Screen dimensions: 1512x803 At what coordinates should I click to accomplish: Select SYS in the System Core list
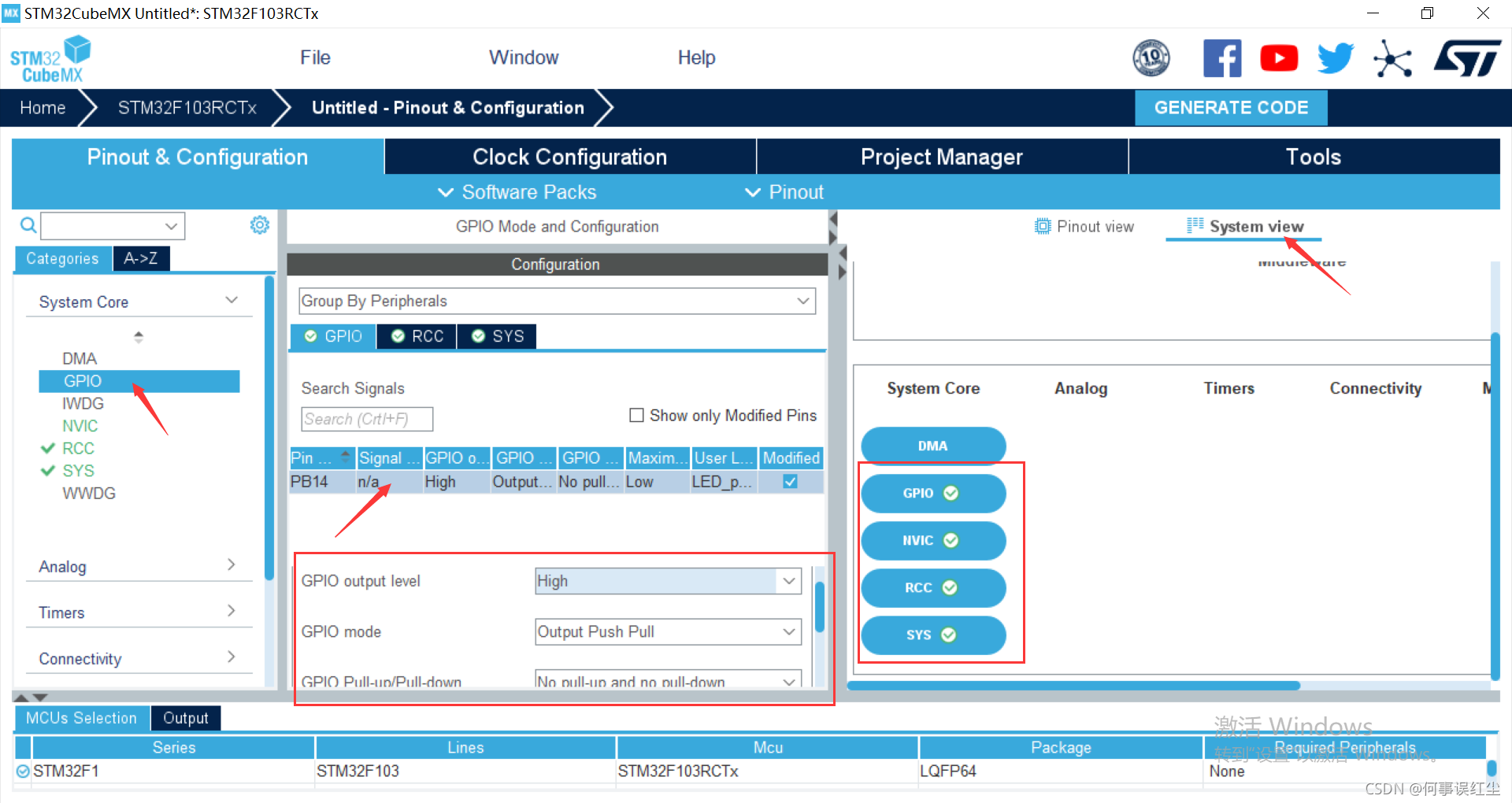click(x=78, y=471)
